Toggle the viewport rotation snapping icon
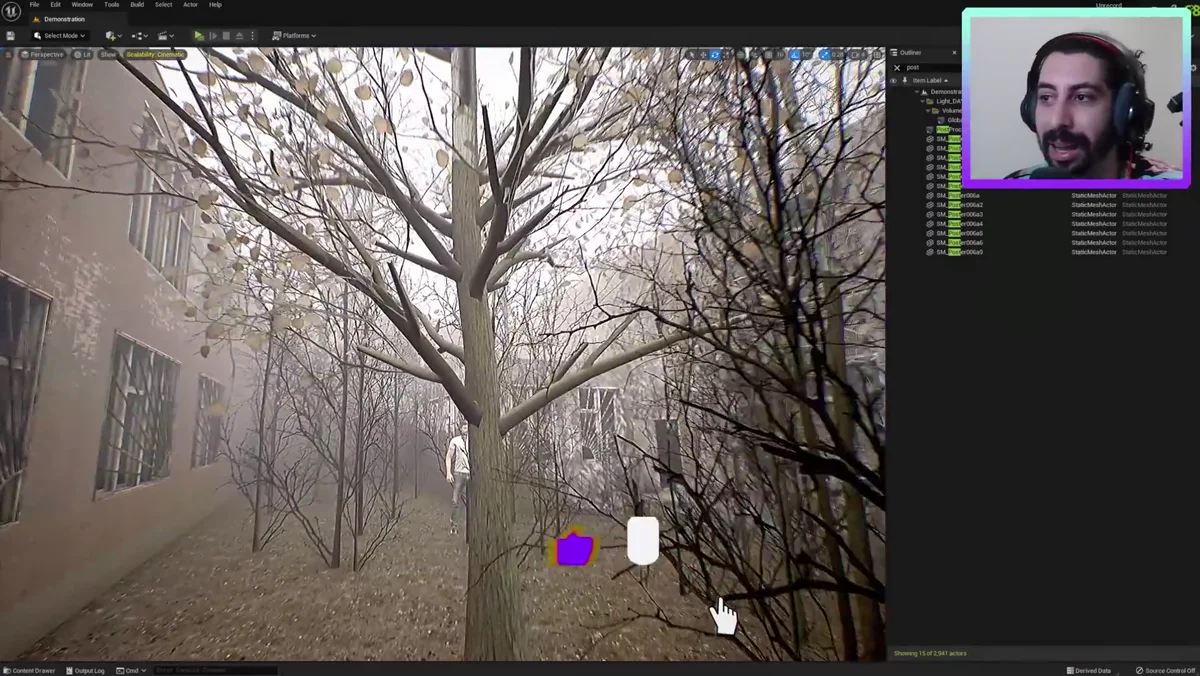This screenshot has width=1200, height=676. [x=795, y=54]
